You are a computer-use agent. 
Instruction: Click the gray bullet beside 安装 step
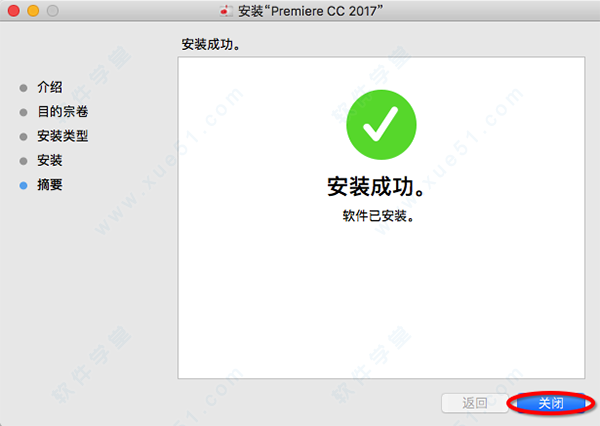tap(23, 161)
